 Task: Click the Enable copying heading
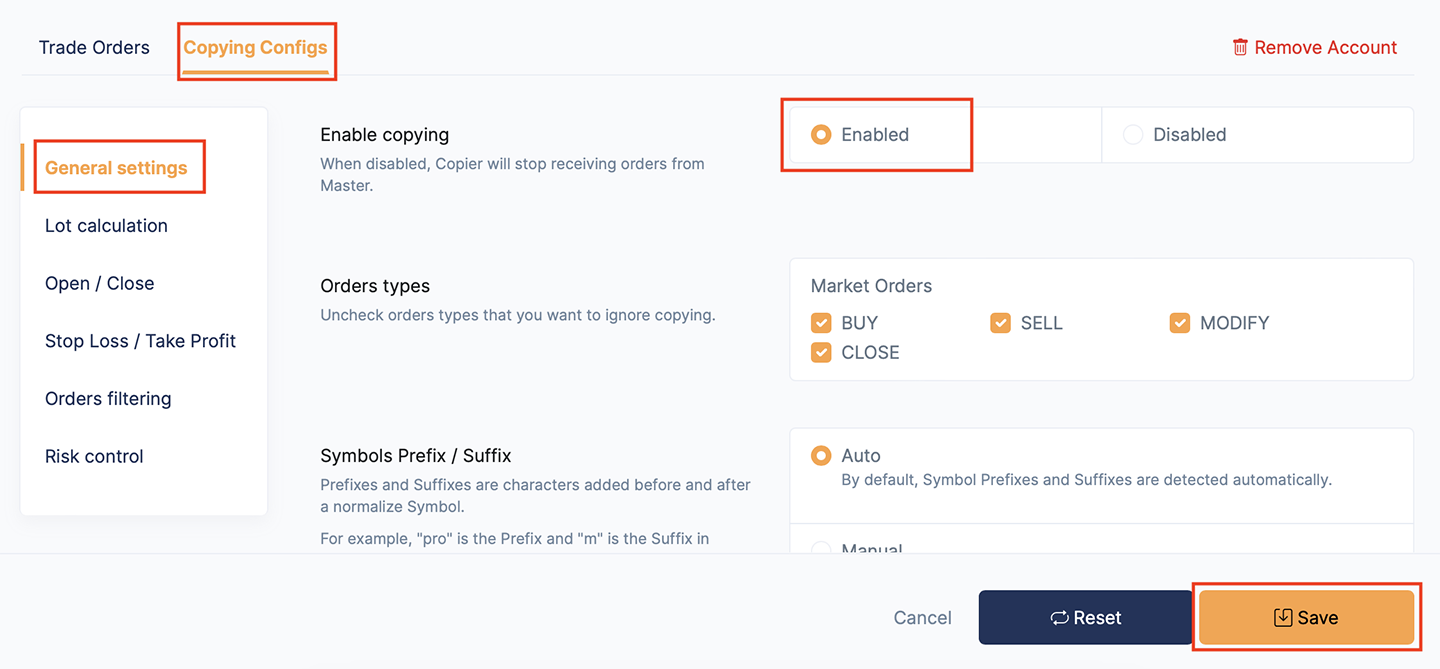pos(384,134)
